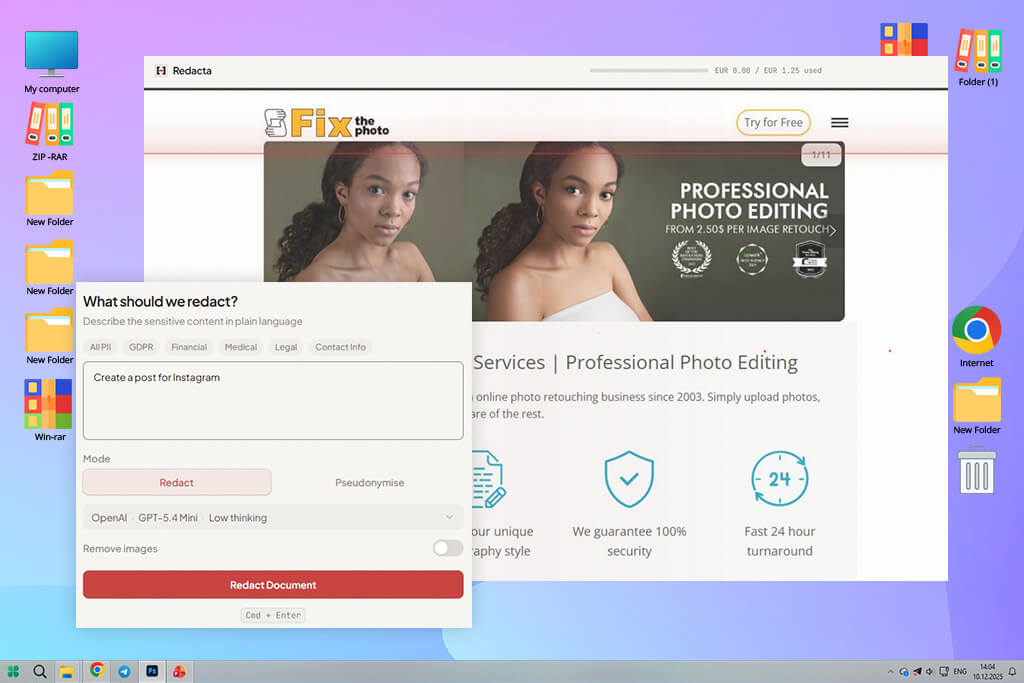
Task: Open the New Folder just above Win-rar
Action: pyautogui.click(x=50, y=338)
